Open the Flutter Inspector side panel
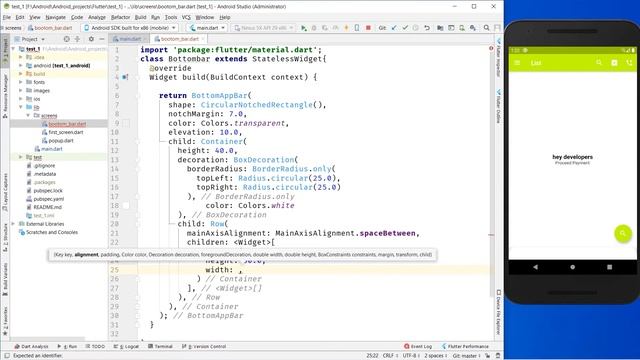 (x=498, y=57)
